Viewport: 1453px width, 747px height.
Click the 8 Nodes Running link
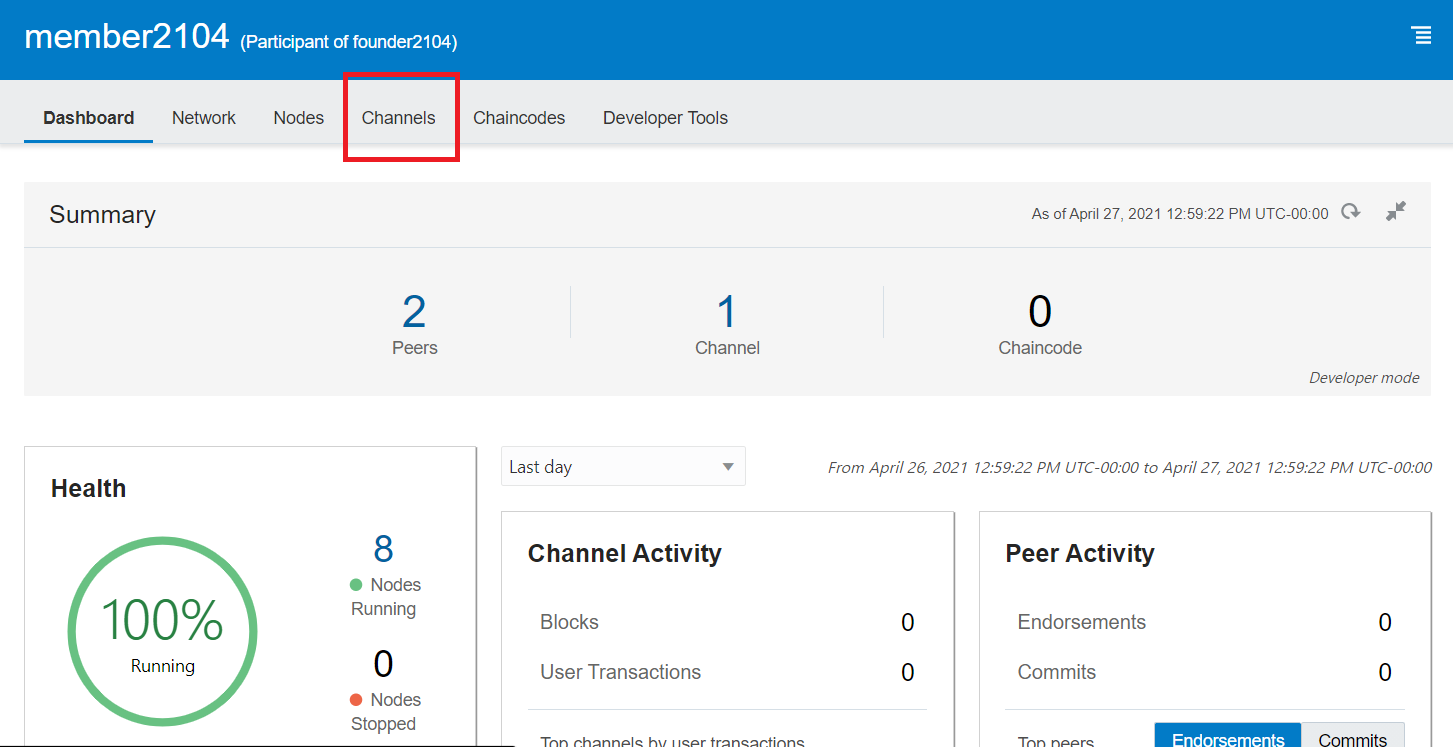(x=383, y=549)
